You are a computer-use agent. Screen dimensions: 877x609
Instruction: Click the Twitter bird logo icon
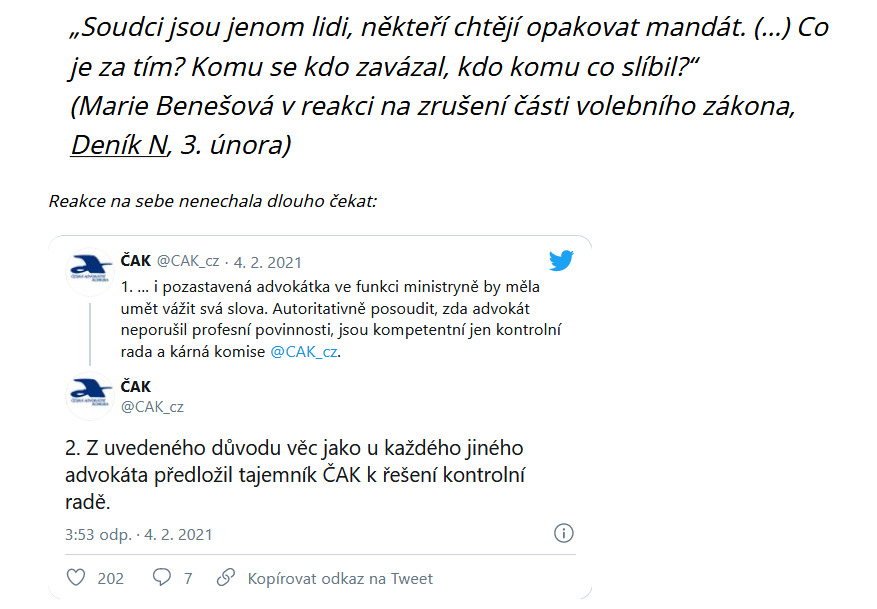(x=561, y=261)
